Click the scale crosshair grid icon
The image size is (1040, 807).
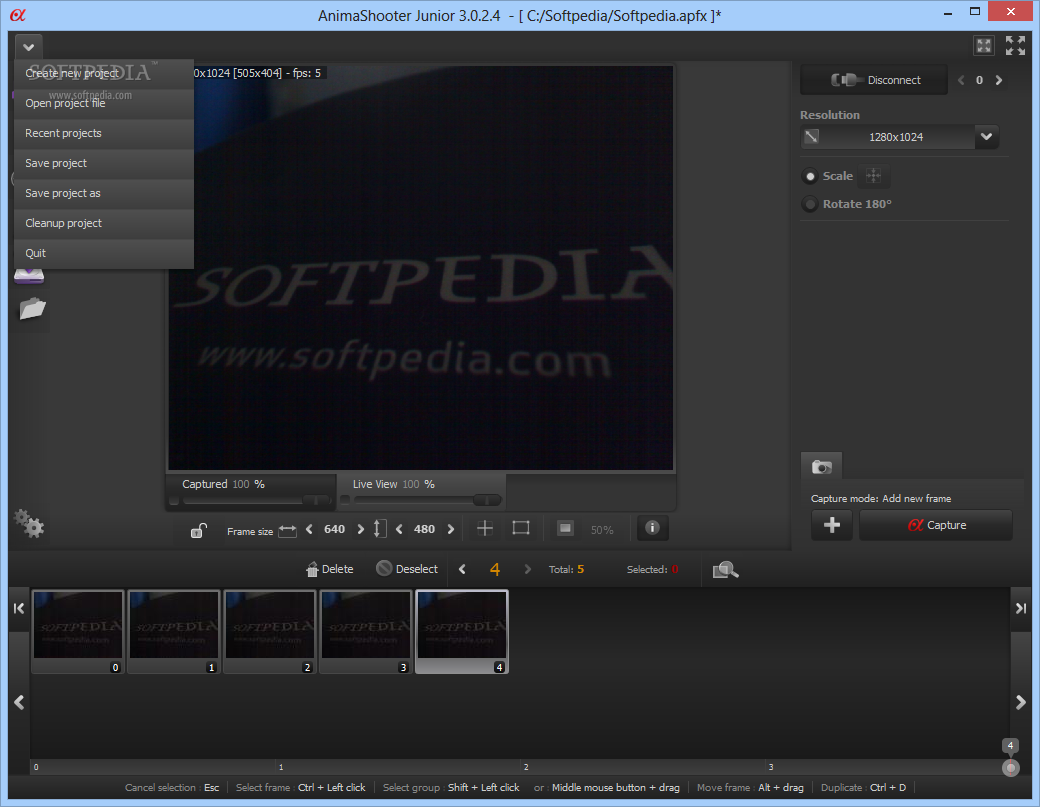point(874,176)
